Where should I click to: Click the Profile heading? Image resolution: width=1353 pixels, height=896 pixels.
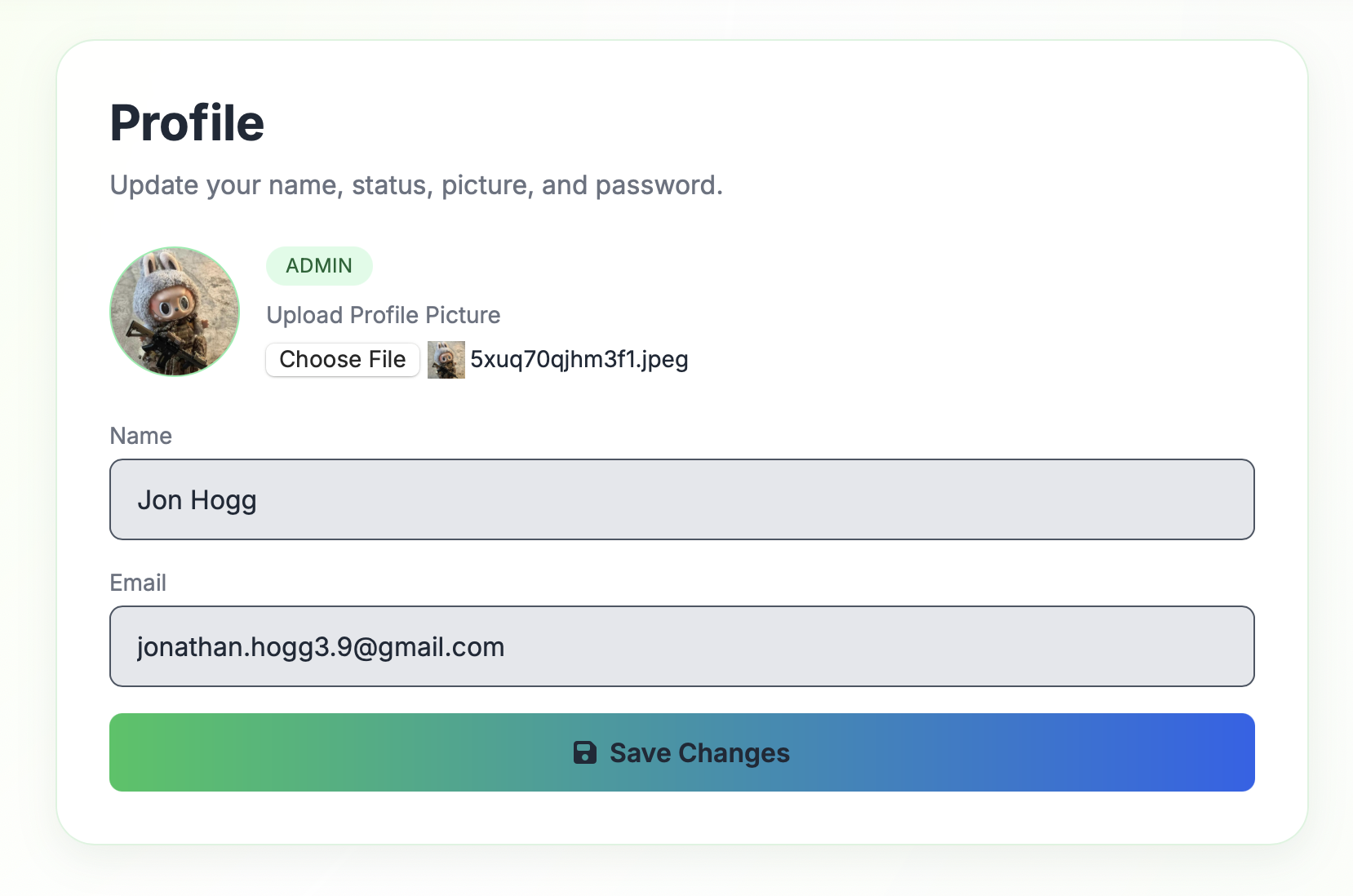[187, 123]
